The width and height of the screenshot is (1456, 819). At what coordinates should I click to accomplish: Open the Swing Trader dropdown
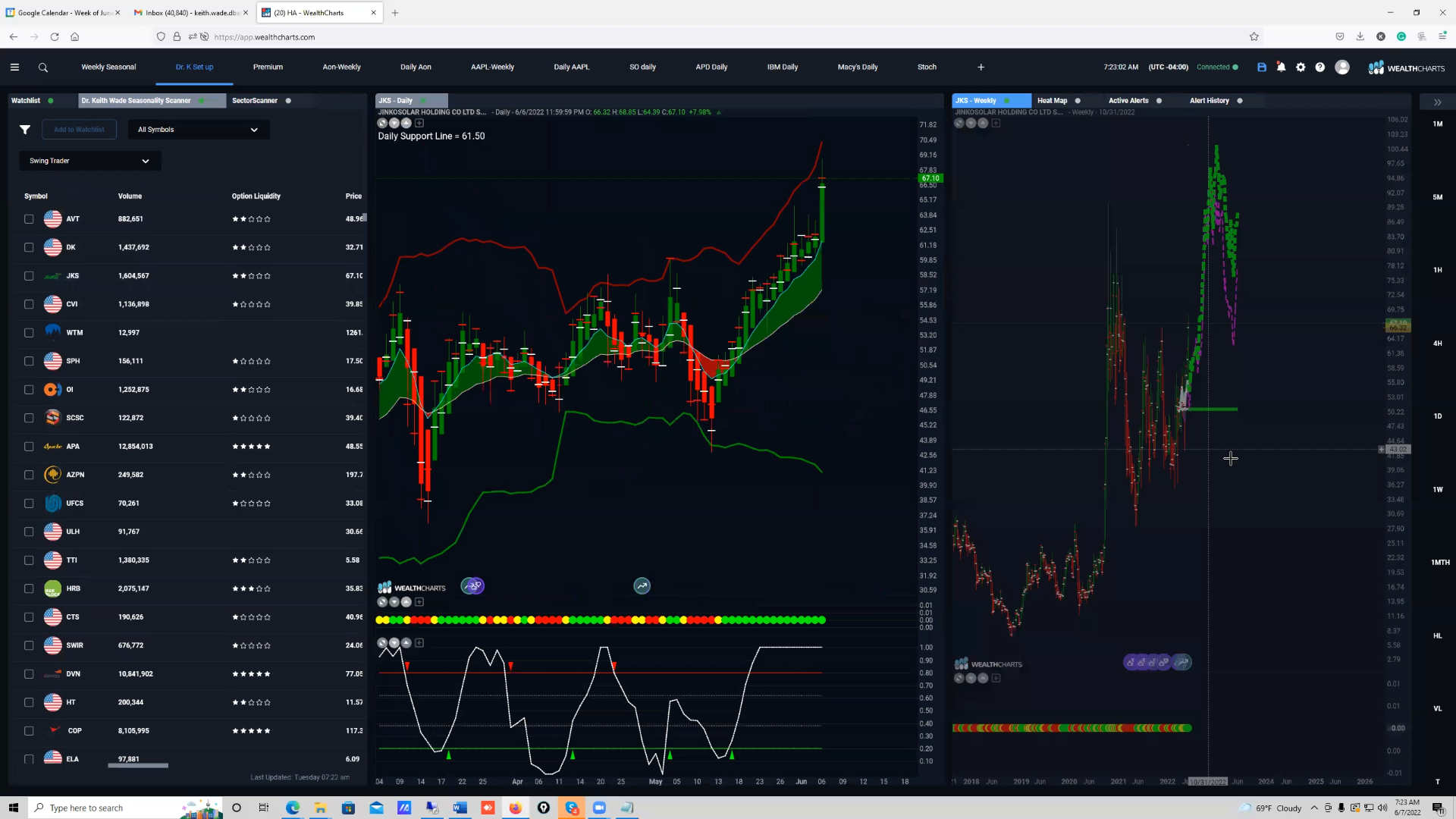click(x=89, y=161)
